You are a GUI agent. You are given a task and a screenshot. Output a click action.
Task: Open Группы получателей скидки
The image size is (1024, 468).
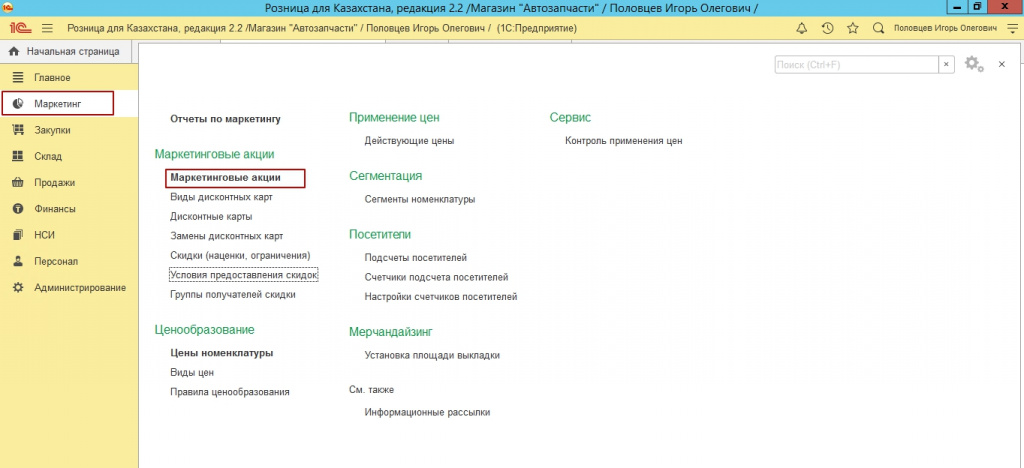coord(233,294)
